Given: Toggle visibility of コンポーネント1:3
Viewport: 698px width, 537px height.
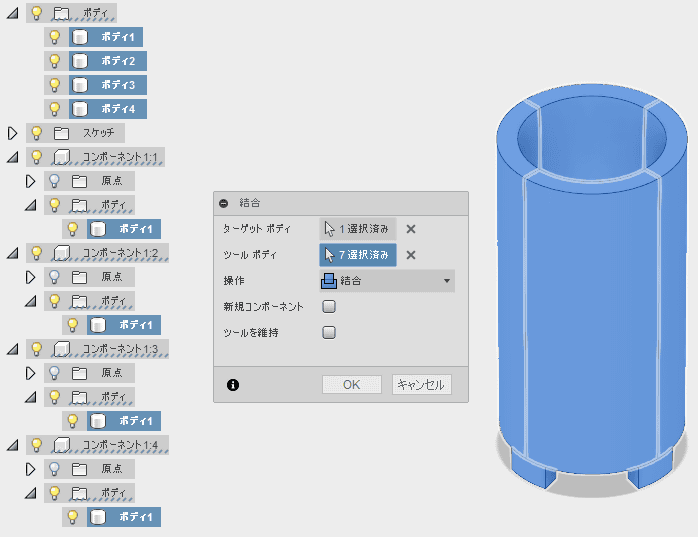Looking at the screenshot, I should (x=37, y=349).
